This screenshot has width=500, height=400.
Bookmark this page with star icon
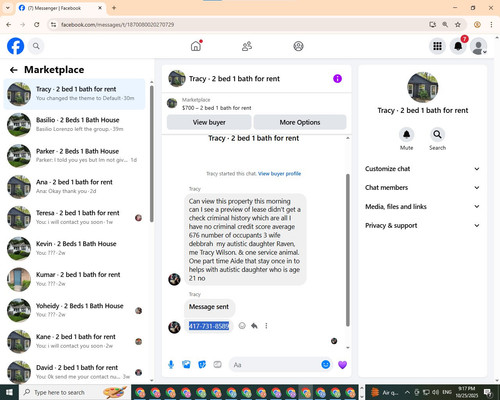pyautogui.click(x=458, y=25)
